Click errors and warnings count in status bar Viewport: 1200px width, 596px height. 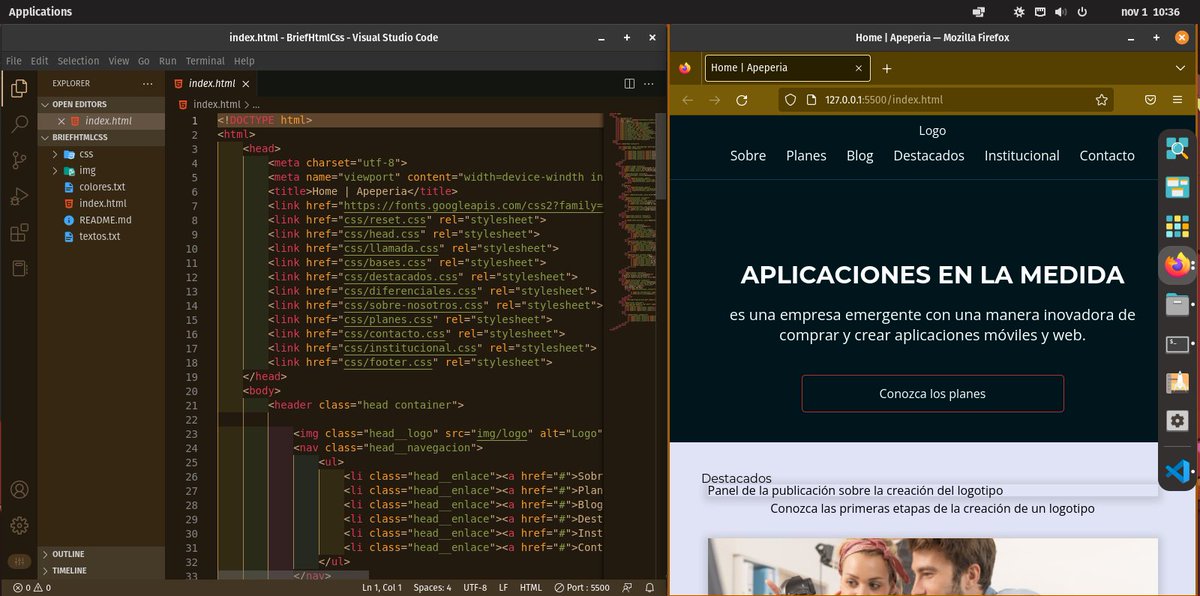32,588
